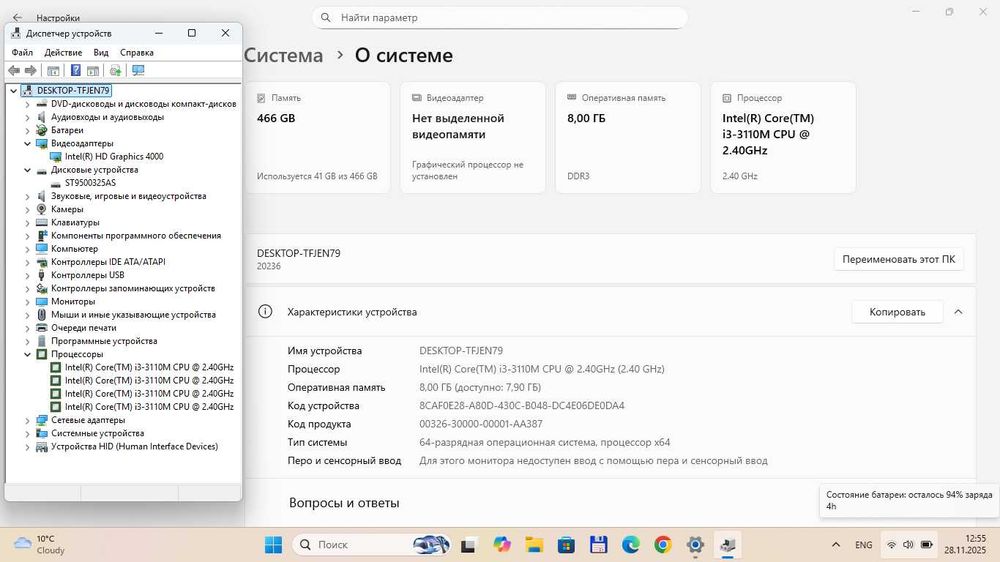Scan for hardware changes toolbar icon

[x=115, y=71]
